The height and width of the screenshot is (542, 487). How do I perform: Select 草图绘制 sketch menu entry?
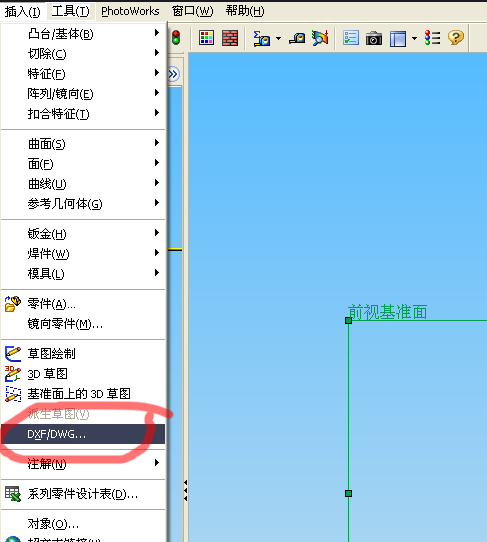coord(83,354)
